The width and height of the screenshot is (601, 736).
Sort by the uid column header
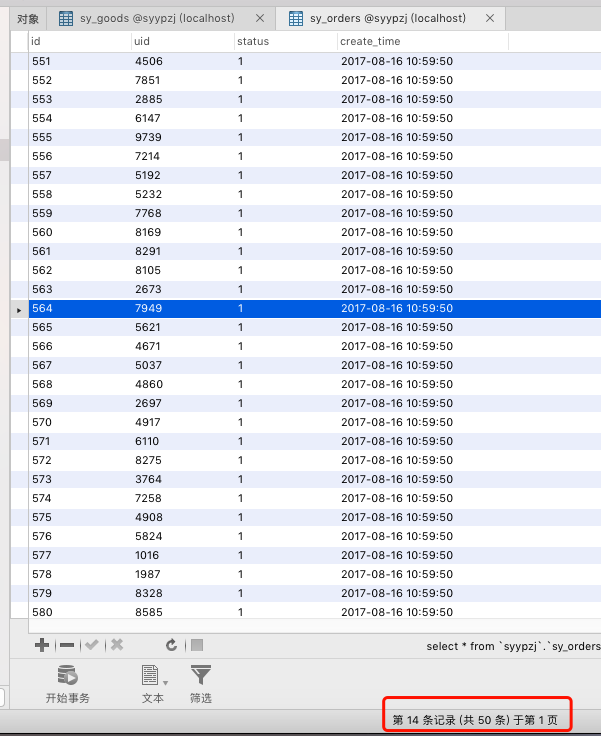[182, 41]
